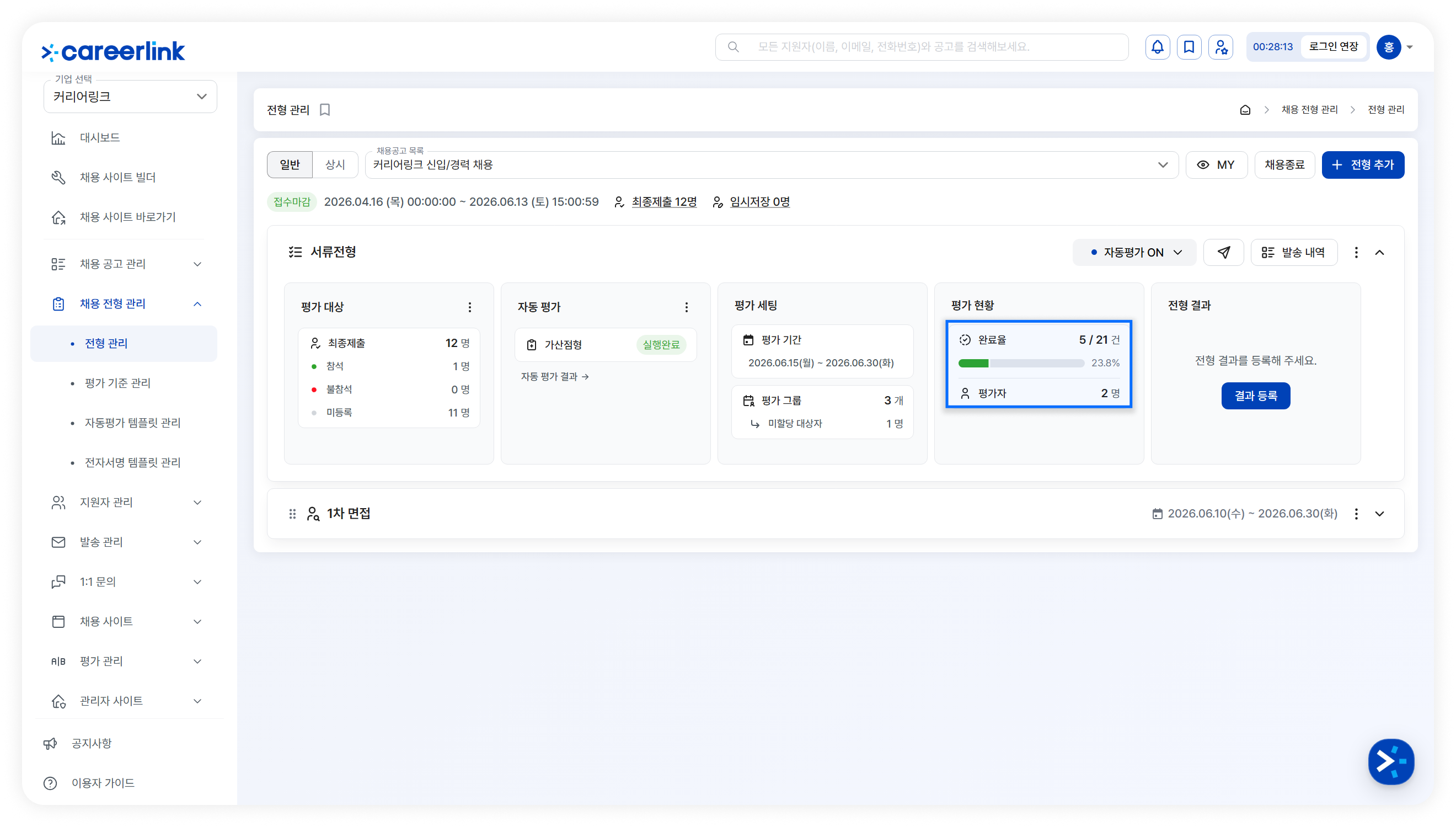1456x827 pixels.
Task: Open the 자동평가 ON dropdown
Action: click(1133, 252)
